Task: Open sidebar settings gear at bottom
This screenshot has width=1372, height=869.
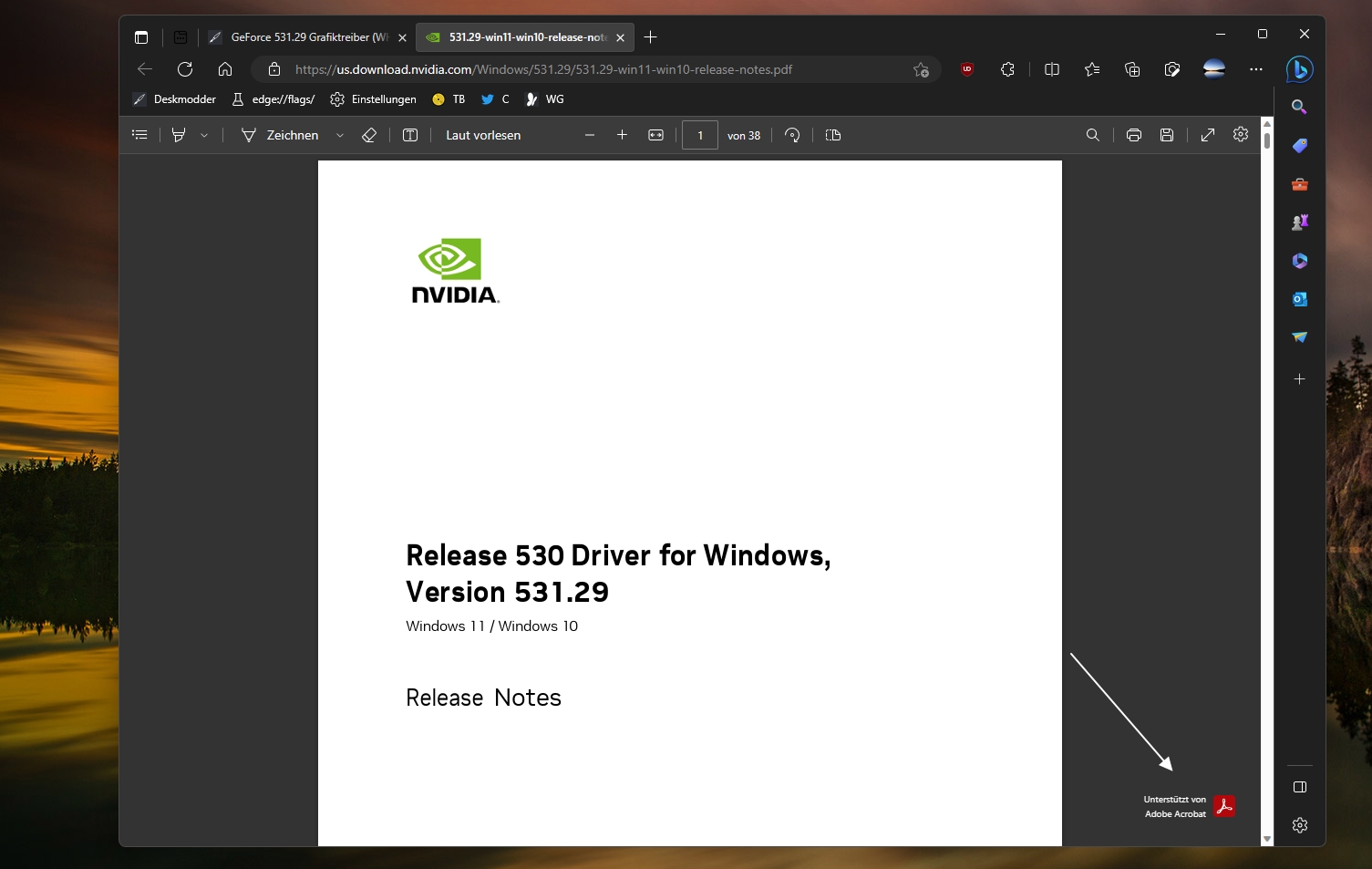Action: 1300,825
